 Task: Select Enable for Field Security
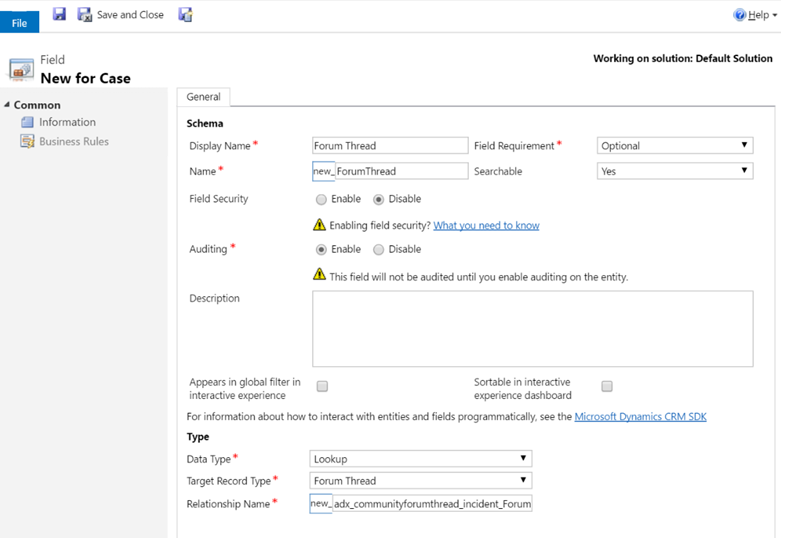coord(321,199)
